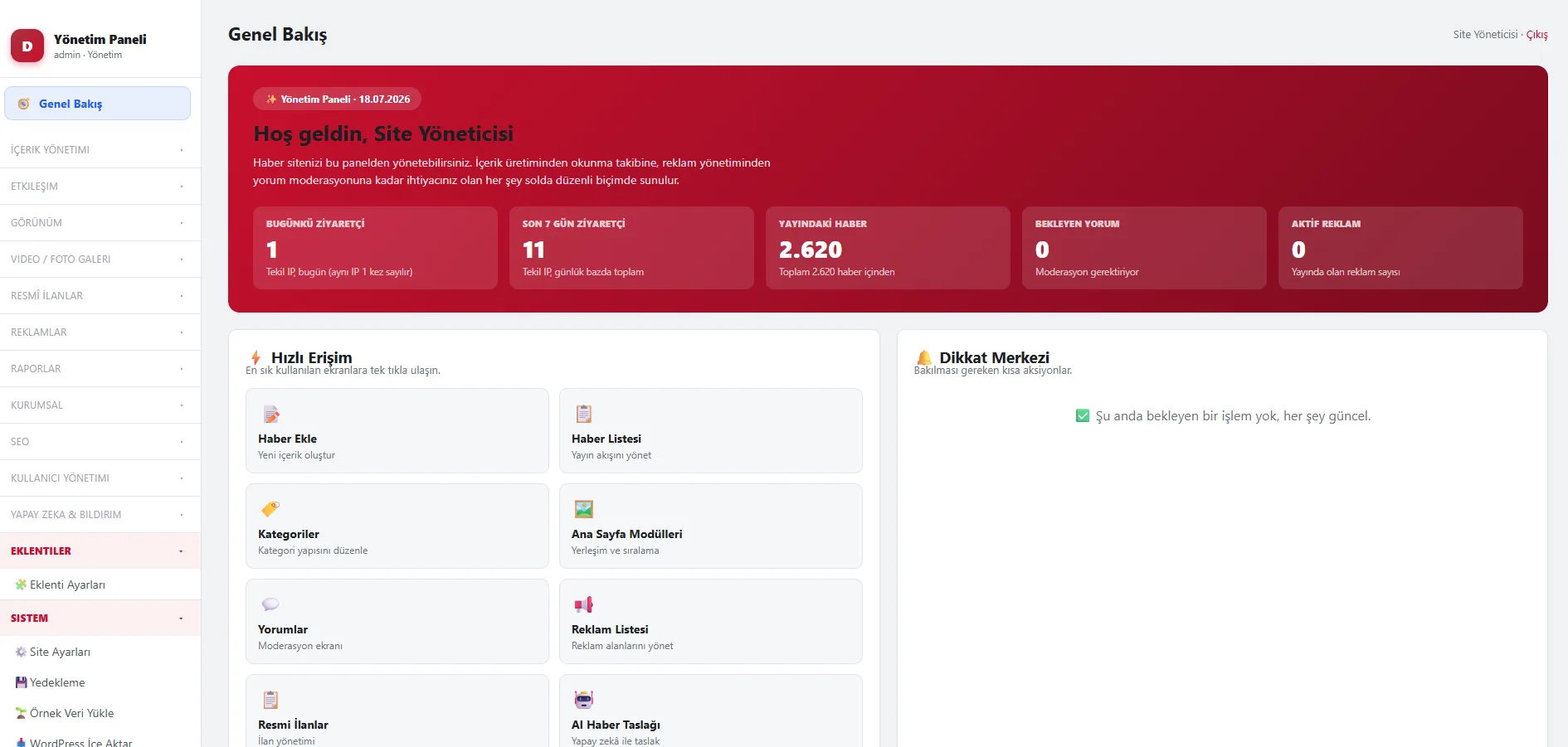Open the Resmi İlanlar card
1568x747 pixels.
click(x=397, y=711)
